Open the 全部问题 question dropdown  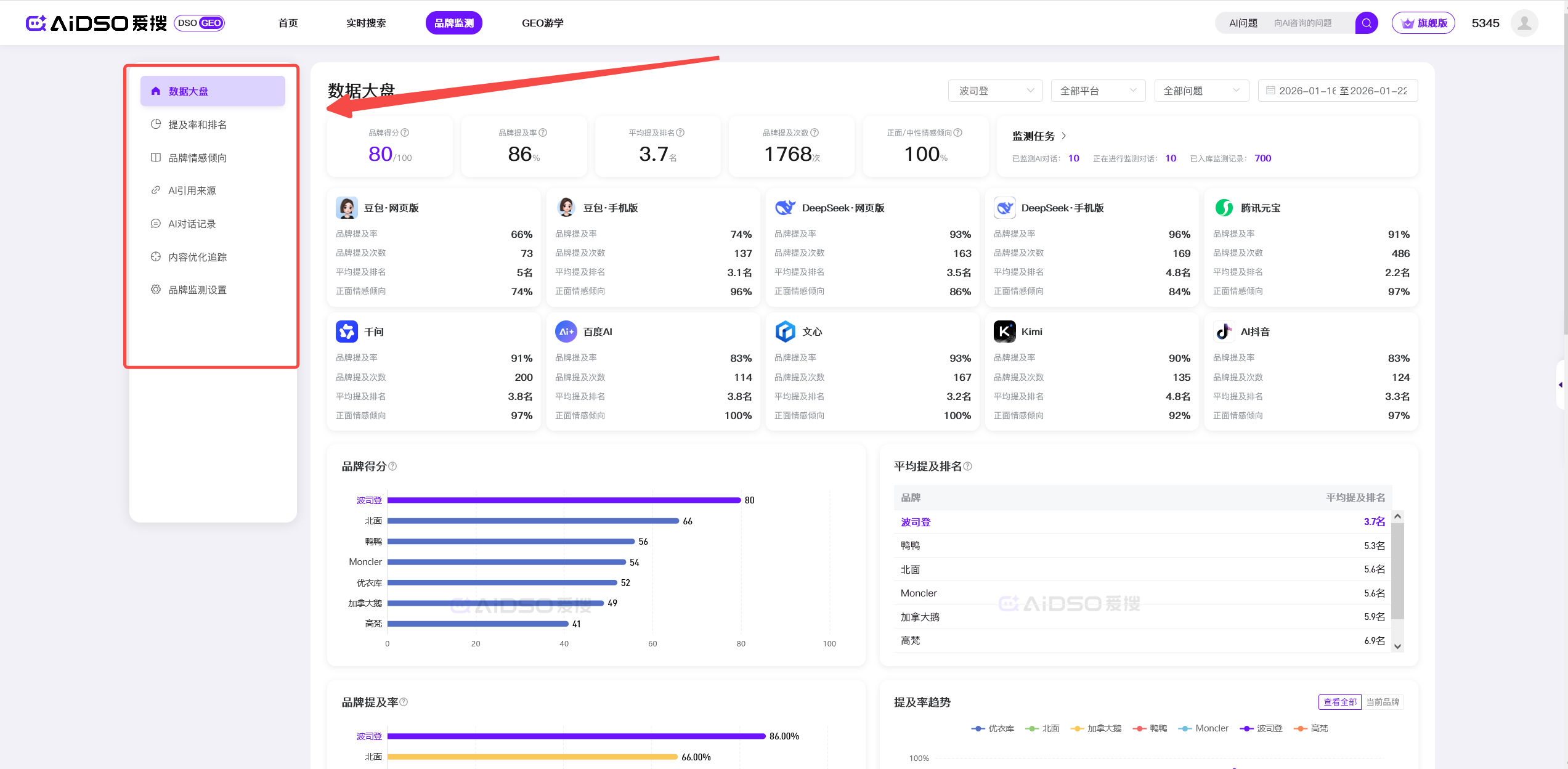pos(1201,91)
